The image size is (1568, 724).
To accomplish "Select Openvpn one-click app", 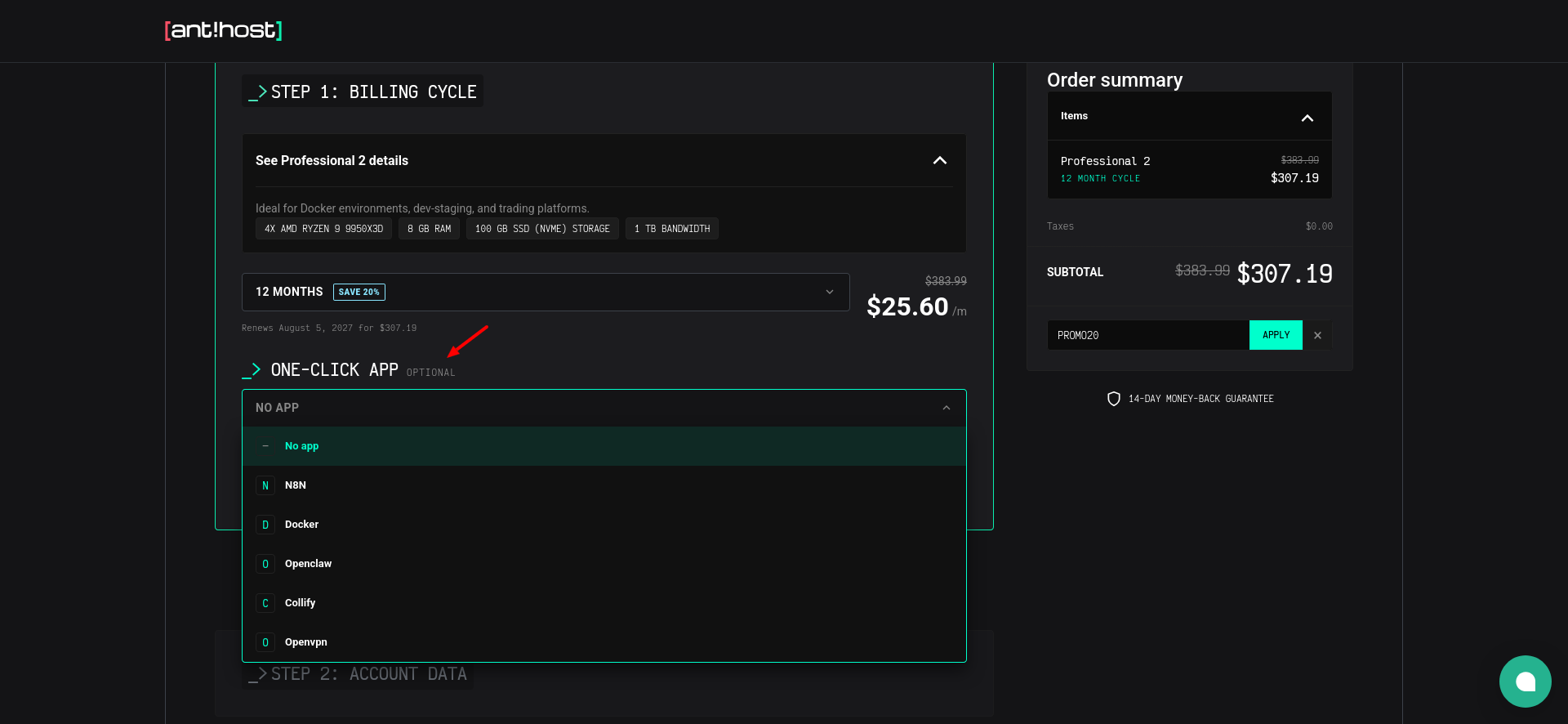I will (x=604, y=642).
